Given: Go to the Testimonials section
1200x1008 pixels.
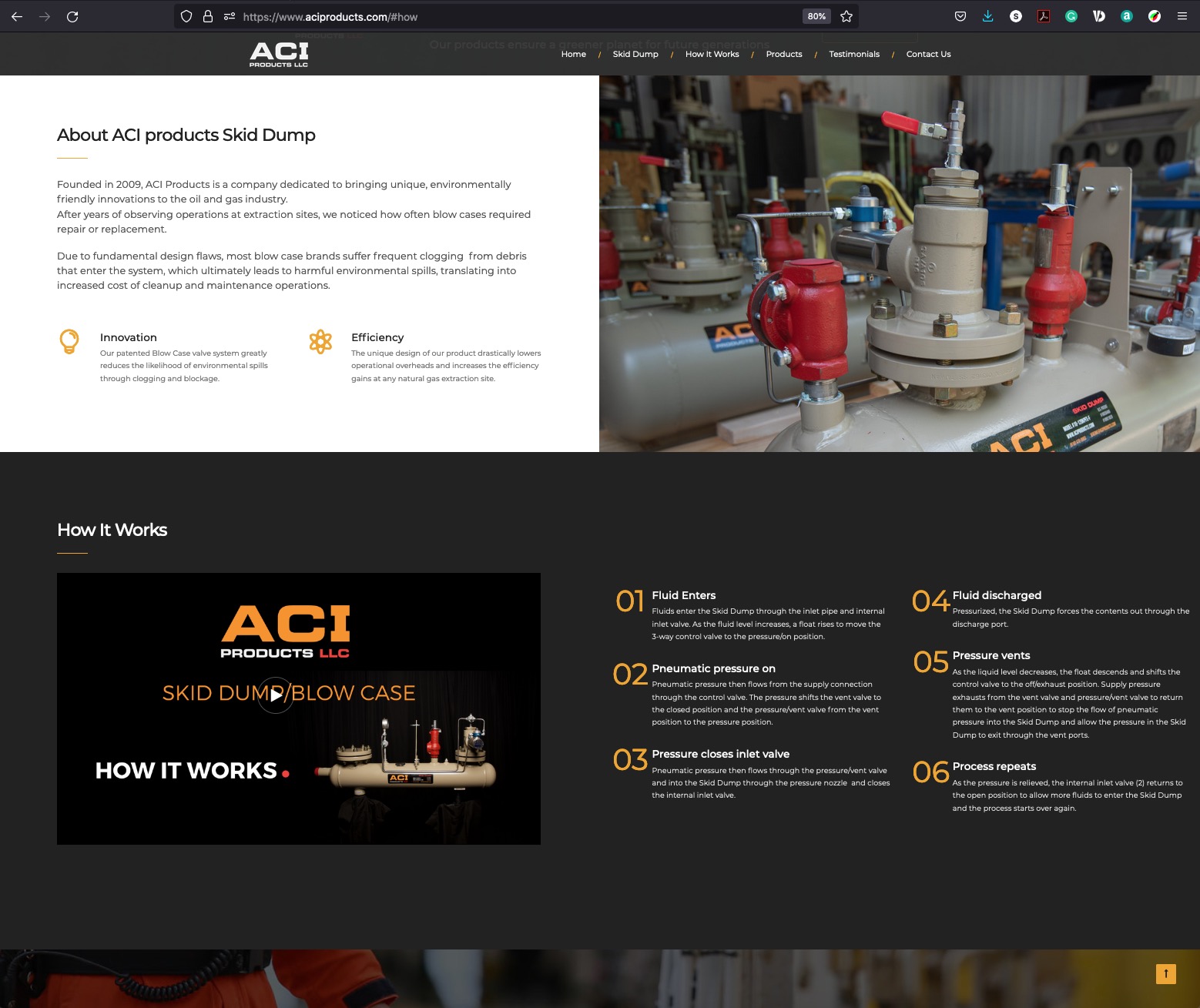Looking at the screenshot, I should point(854,54).
